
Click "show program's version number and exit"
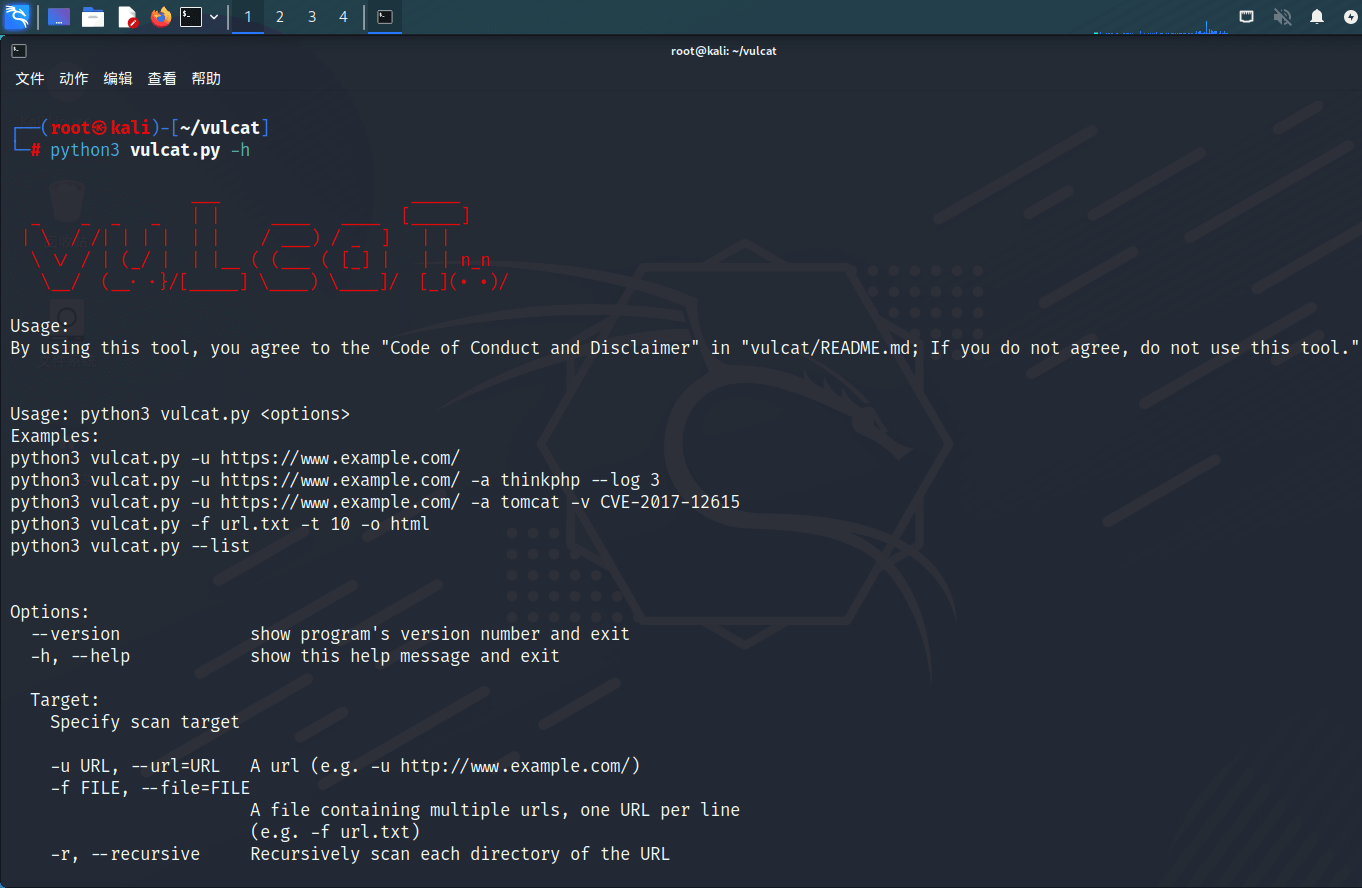440,634
